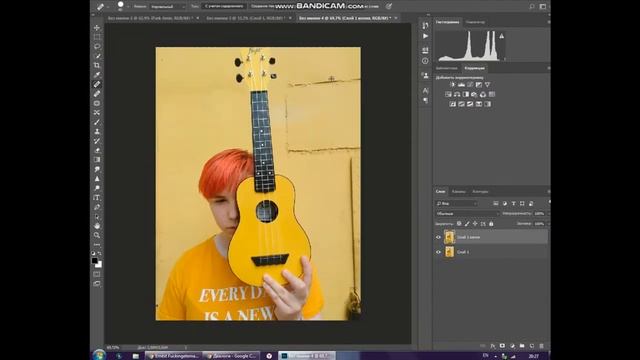Add a Hue/Saturation adjustment
Screen dimensions: 640x360
pos(448,94)
